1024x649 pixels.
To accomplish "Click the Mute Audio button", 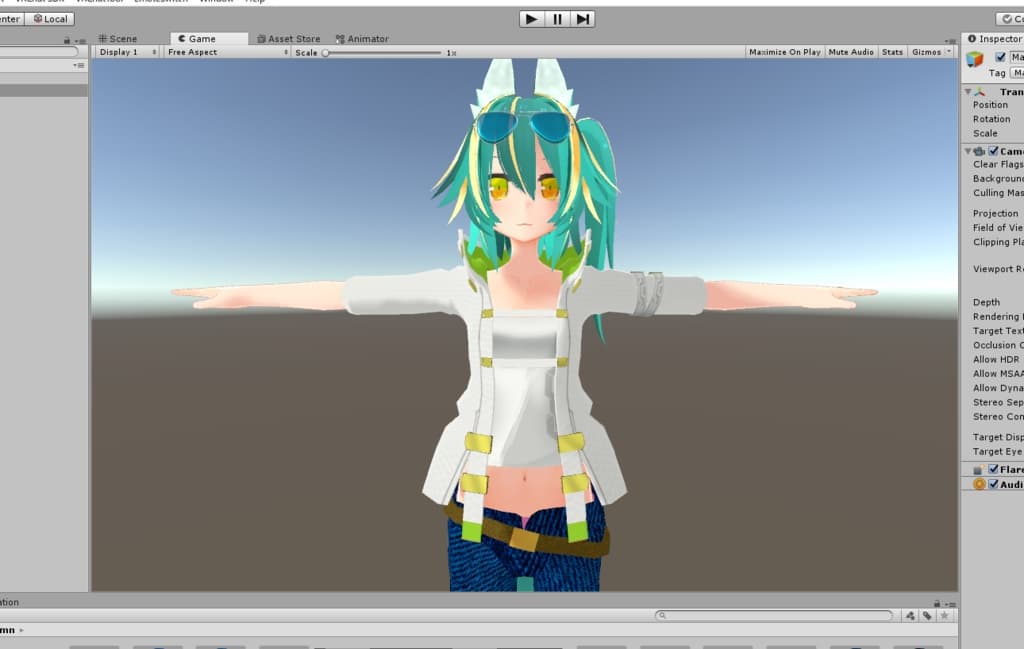I will click(x=851, y=52).
